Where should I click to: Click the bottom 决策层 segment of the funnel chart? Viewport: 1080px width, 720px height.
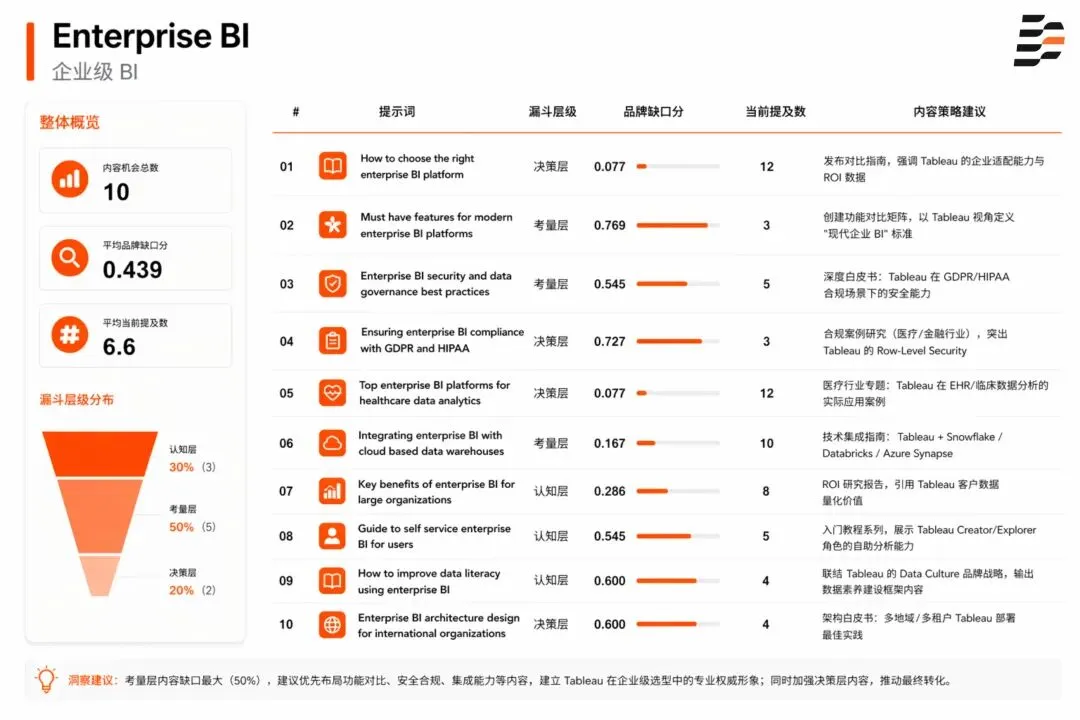[x=100, y=576]
